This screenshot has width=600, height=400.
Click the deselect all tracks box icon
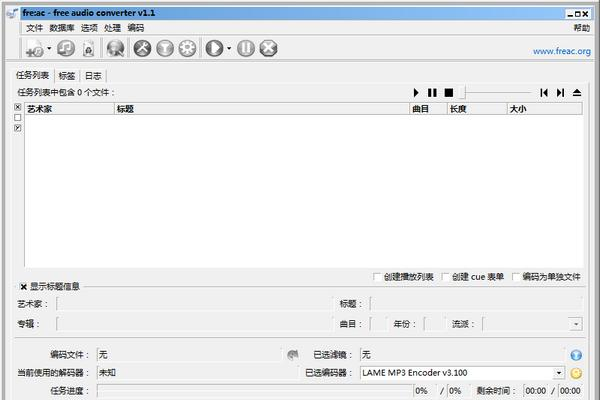pyautogui.click(x=18, y=107)
